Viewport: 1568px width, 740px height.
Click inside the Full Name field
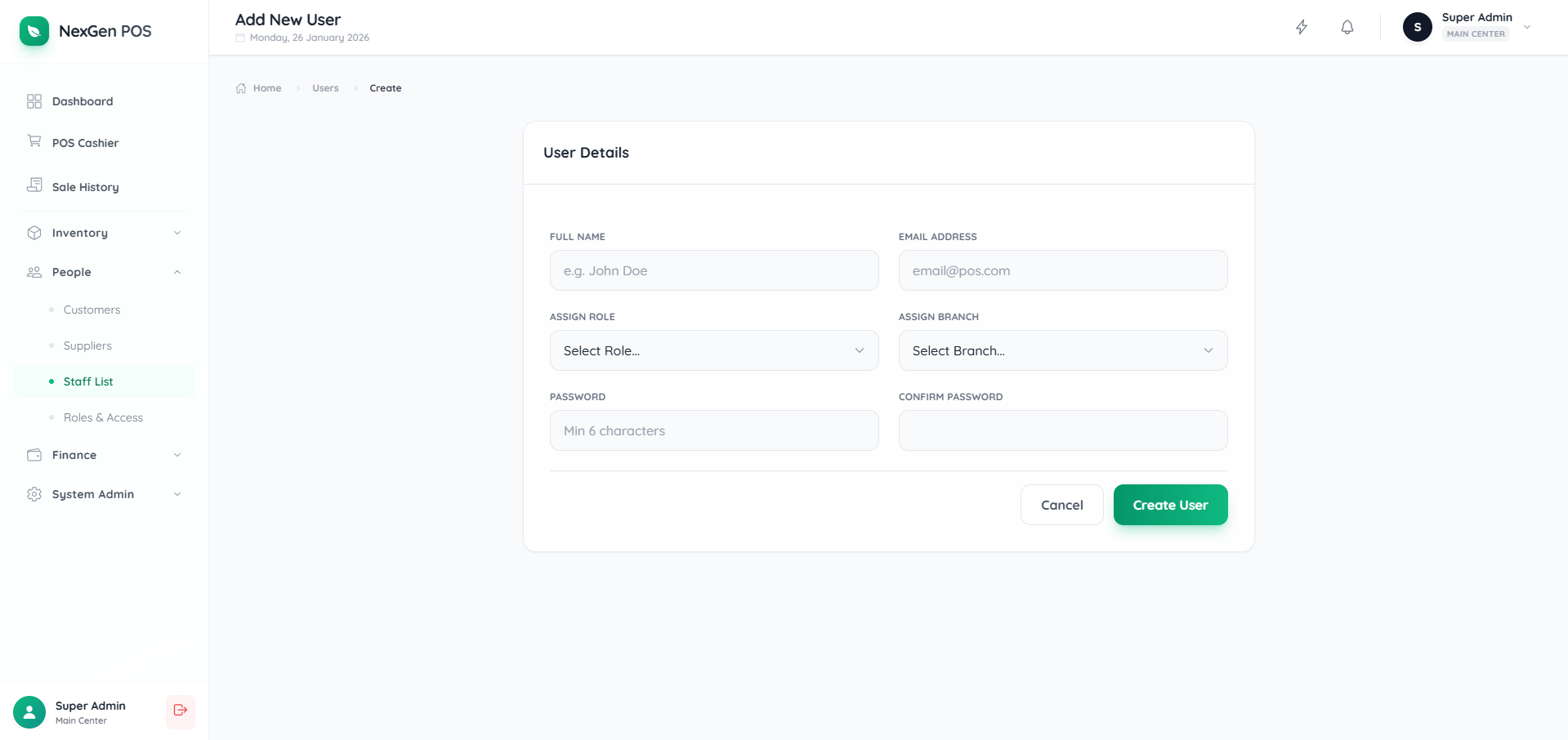[x=713, y=270]
